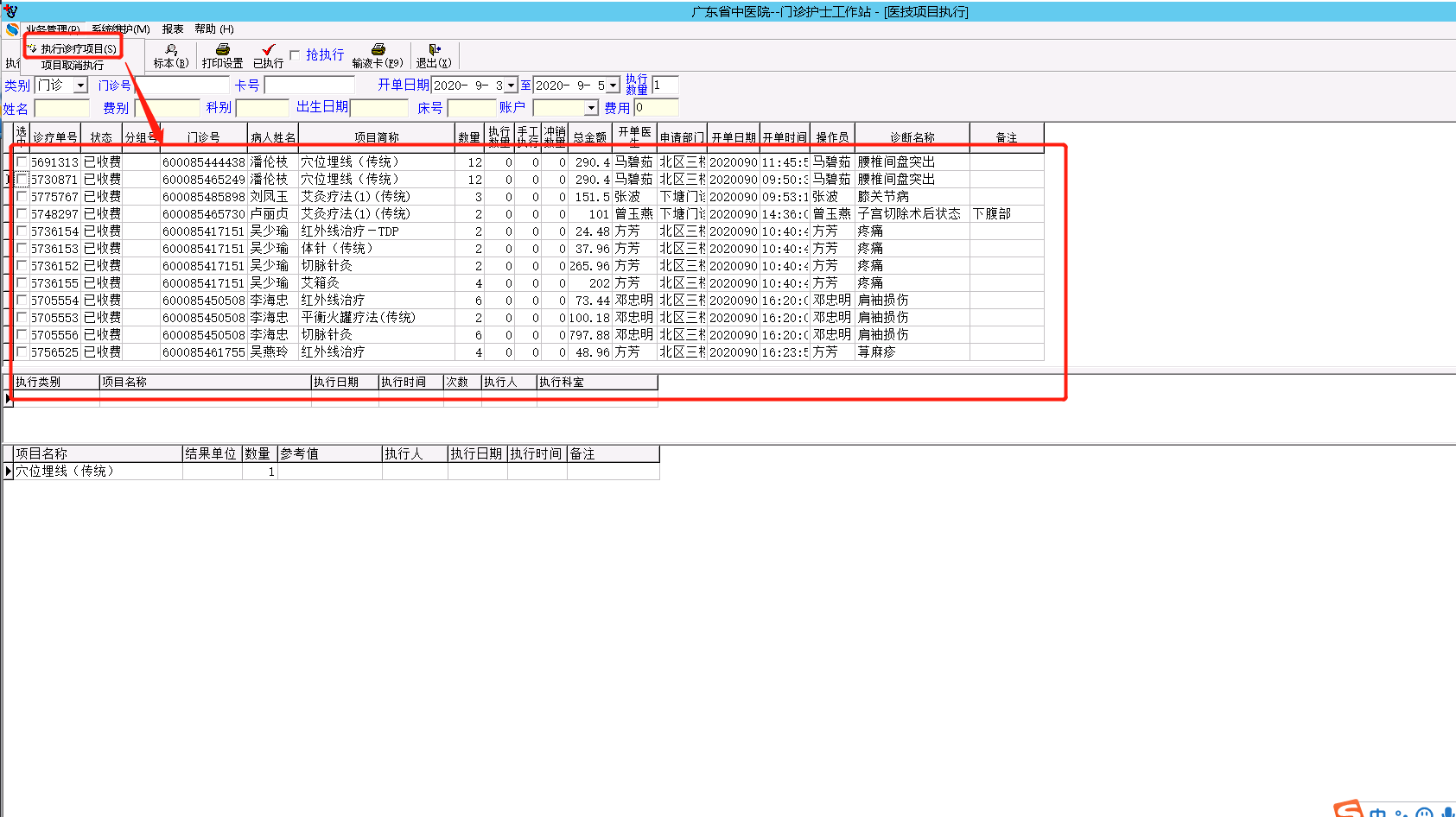Click the 执行类别 column header
The image size is (1456, 817).
(57, 382)
